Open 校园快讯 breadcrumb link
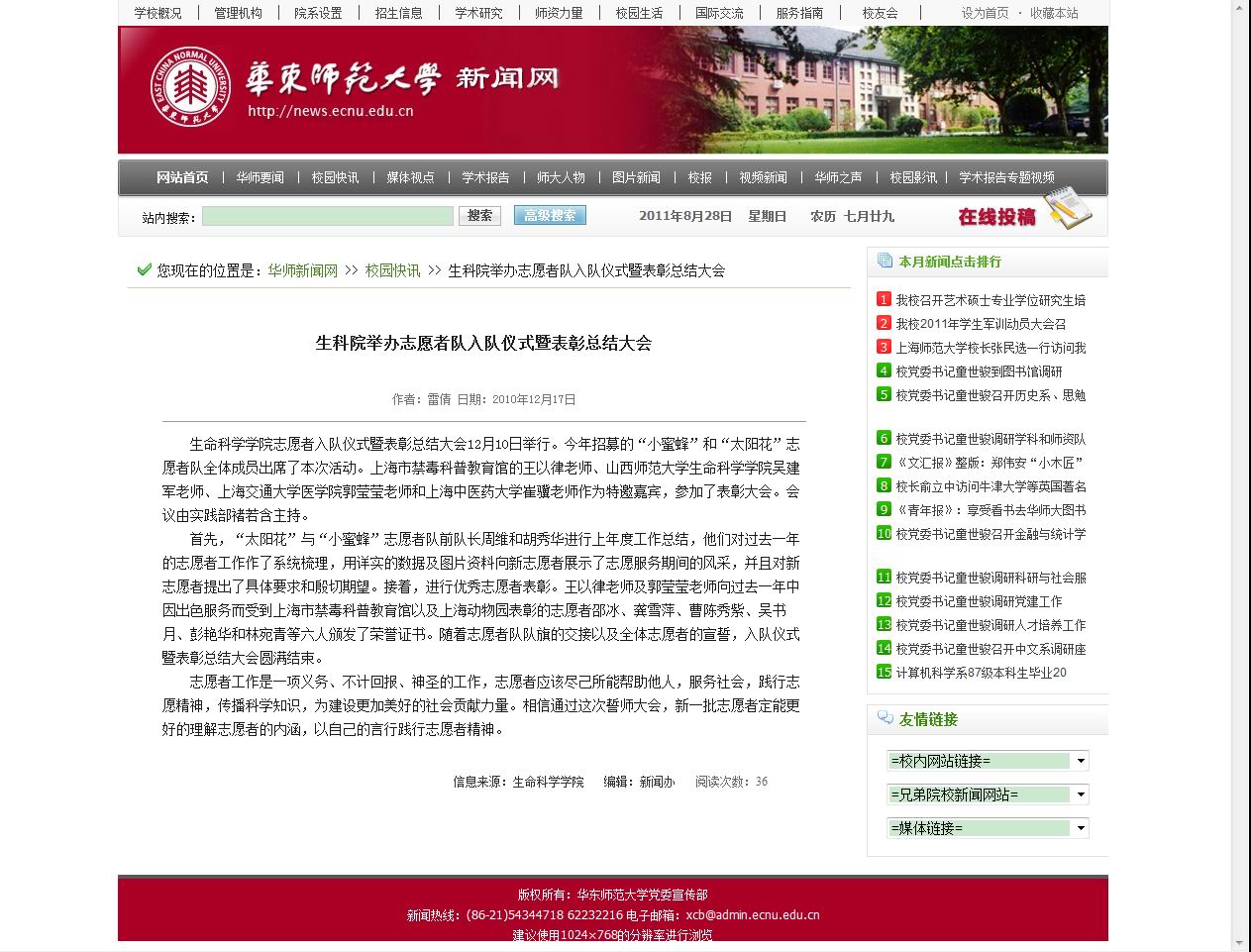This screenshot has height=952, width=1251. tap(392, 270)
